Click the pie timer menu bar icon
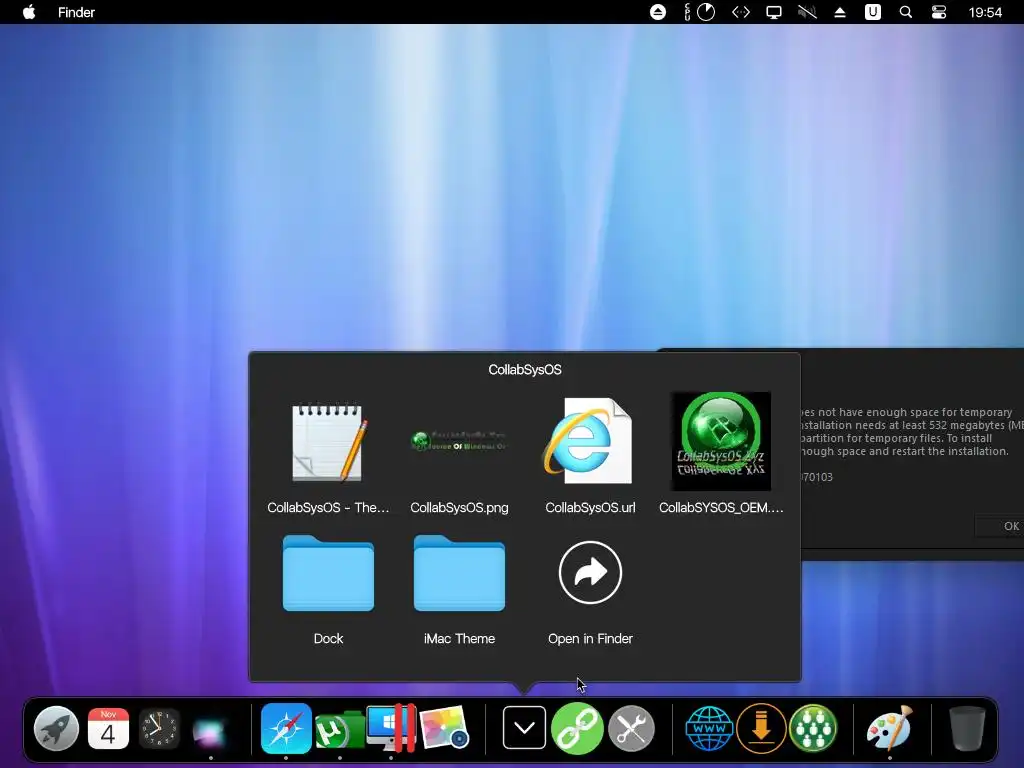The width and height of the screenshot is (1024, 768). 706,12
